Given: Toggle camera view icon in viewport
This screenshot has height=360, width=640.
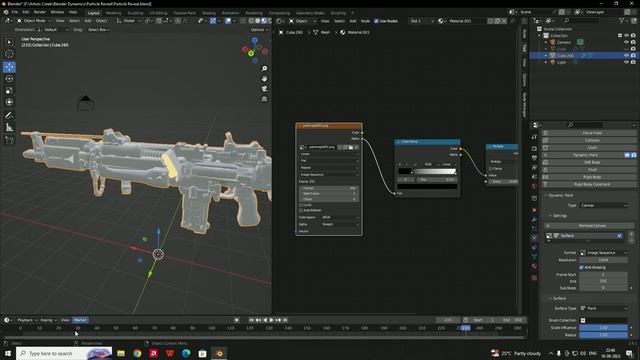Looking at the screenshot, I should (x=264, y=89).
